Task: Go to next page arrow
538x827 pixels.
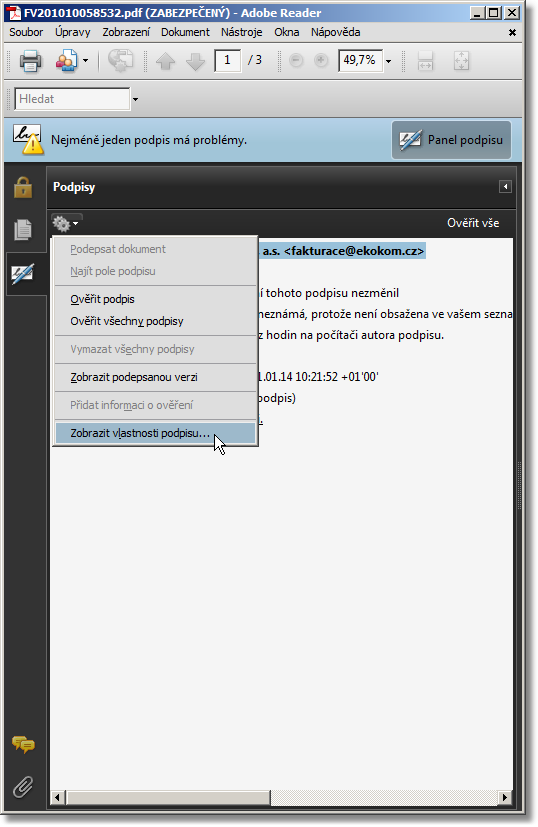Action: 196,61
